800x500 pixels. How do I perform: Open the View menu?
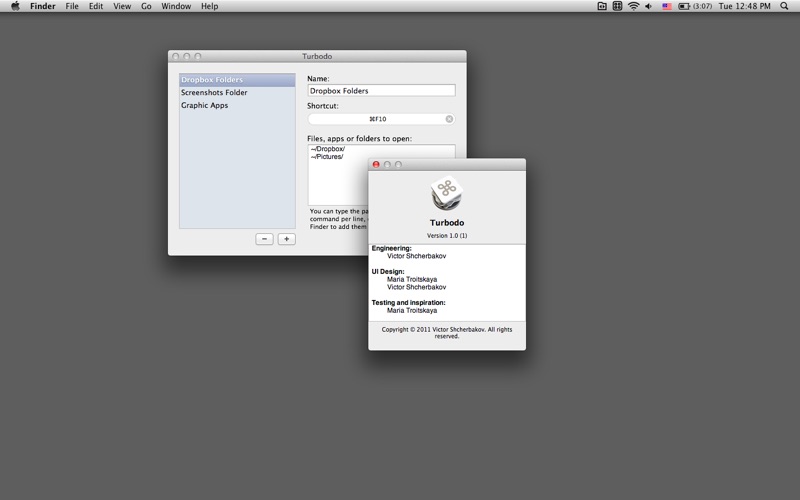tap(122, 6)
